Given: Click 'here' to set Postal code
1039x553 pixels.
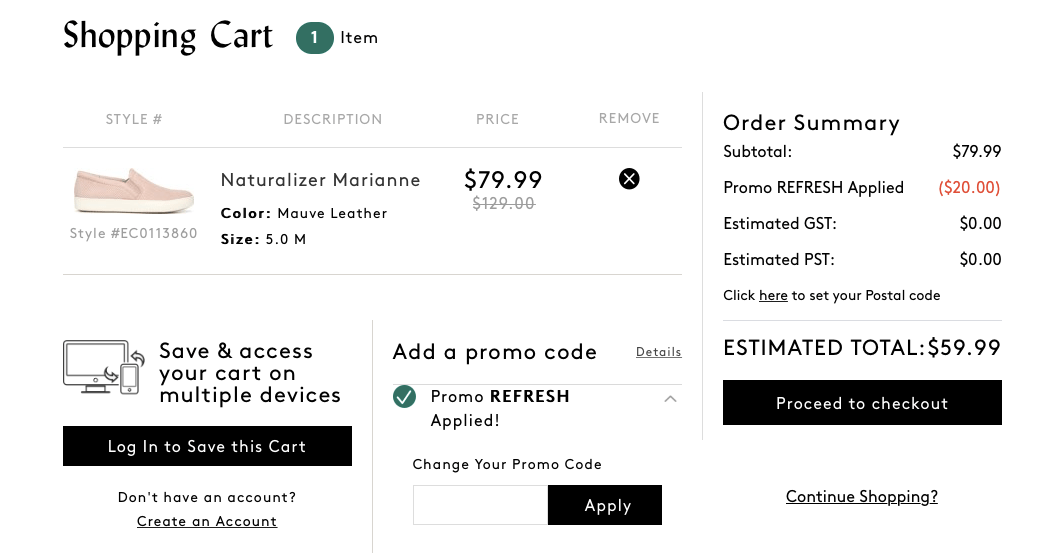Looking at the screenshot, I should click(x=773, y=295).
